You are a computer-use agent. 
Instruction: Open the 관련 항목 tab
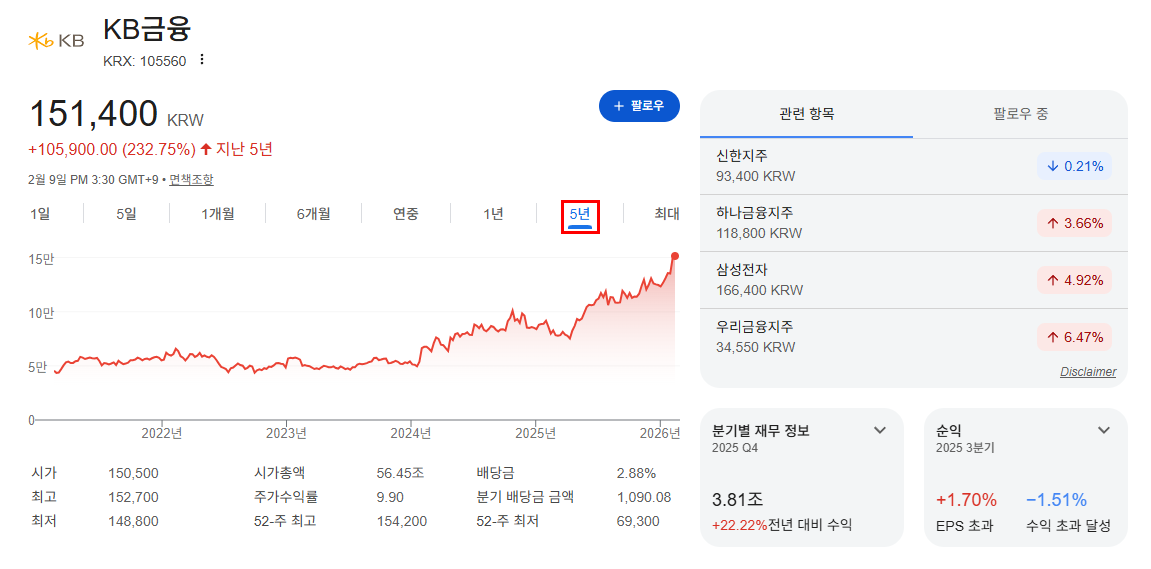pos(807,114)
